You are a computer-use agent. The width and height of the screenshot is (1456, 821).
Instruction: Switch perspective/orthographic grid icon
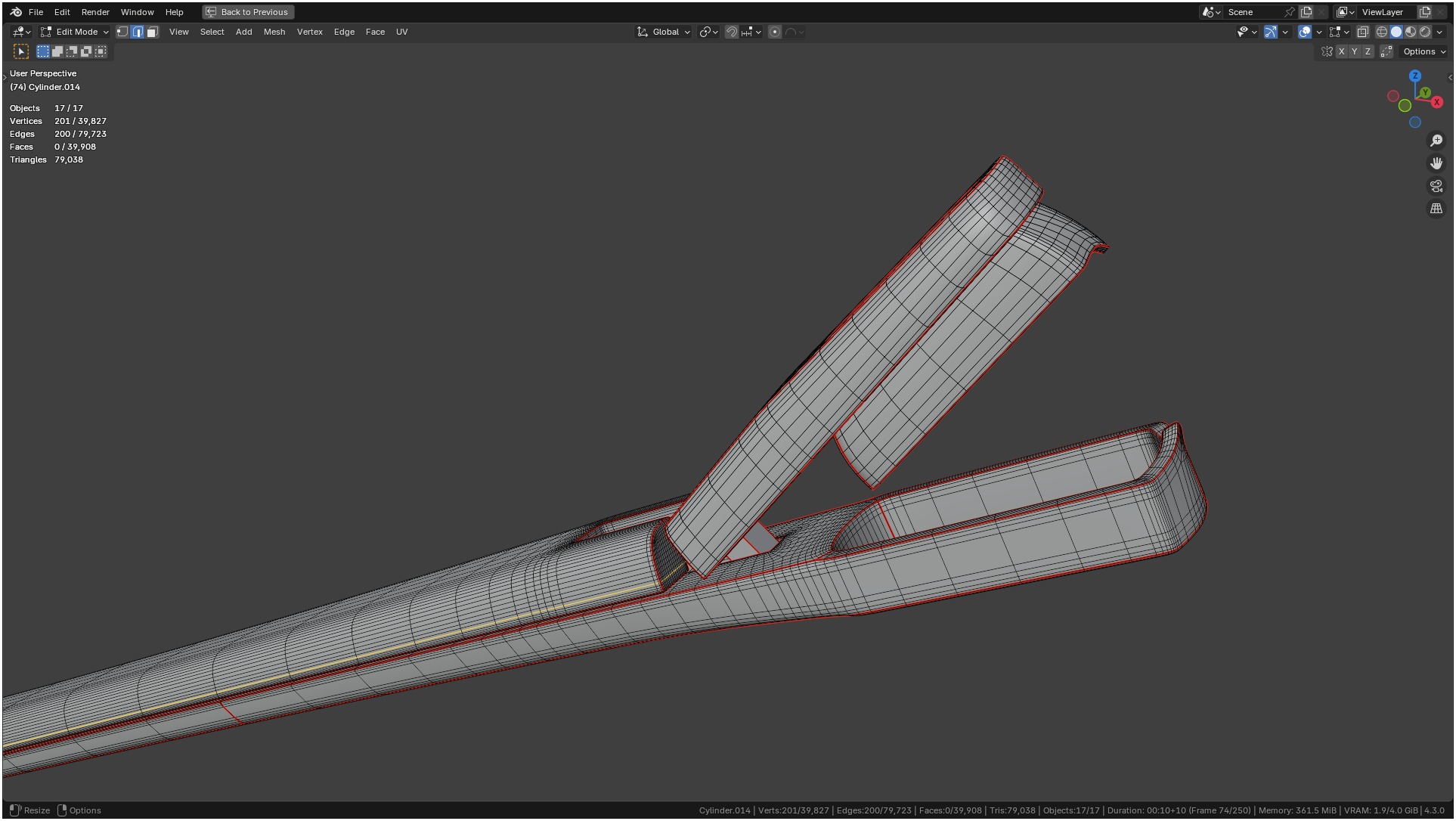tap(1436, 209)
